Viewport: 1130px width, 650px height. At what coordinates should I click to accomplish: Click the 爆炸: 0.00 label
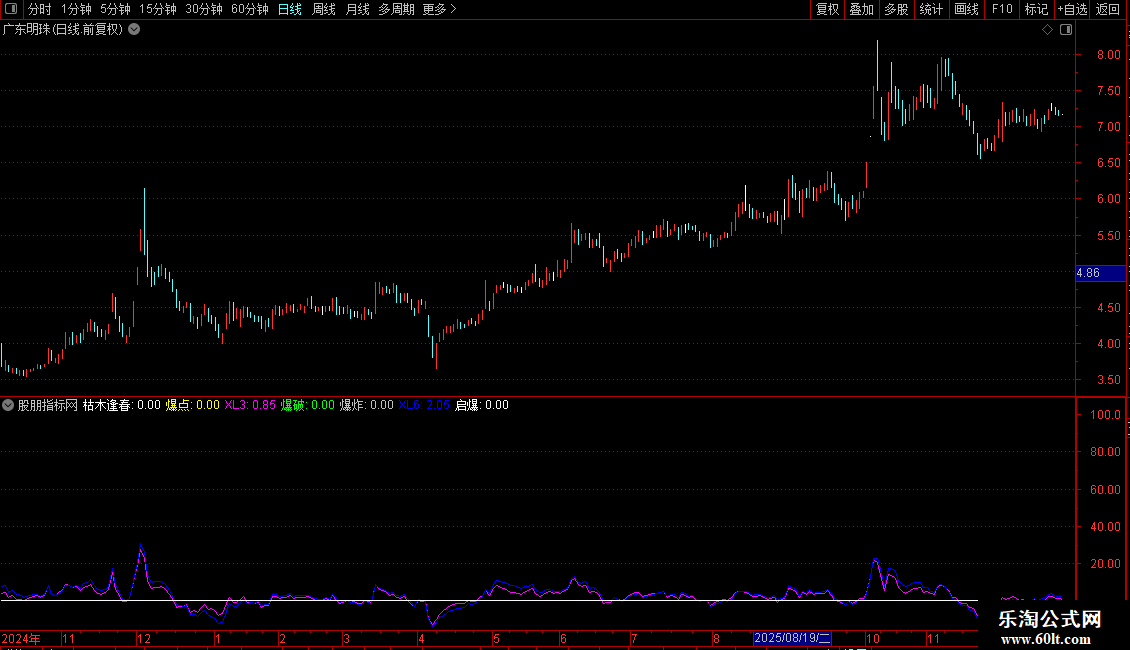point(367,405)
